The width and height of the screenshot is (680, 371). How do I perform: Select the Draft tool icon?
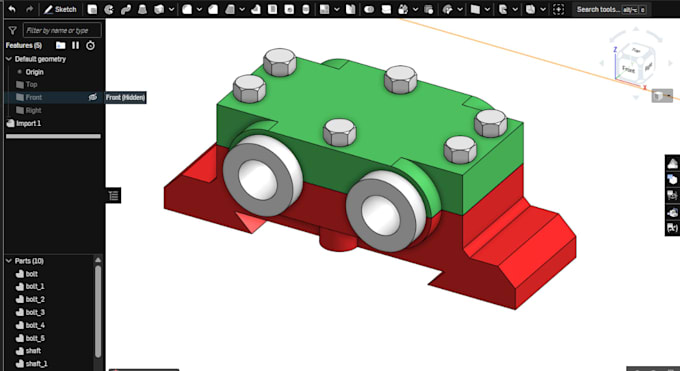point(230,9)
